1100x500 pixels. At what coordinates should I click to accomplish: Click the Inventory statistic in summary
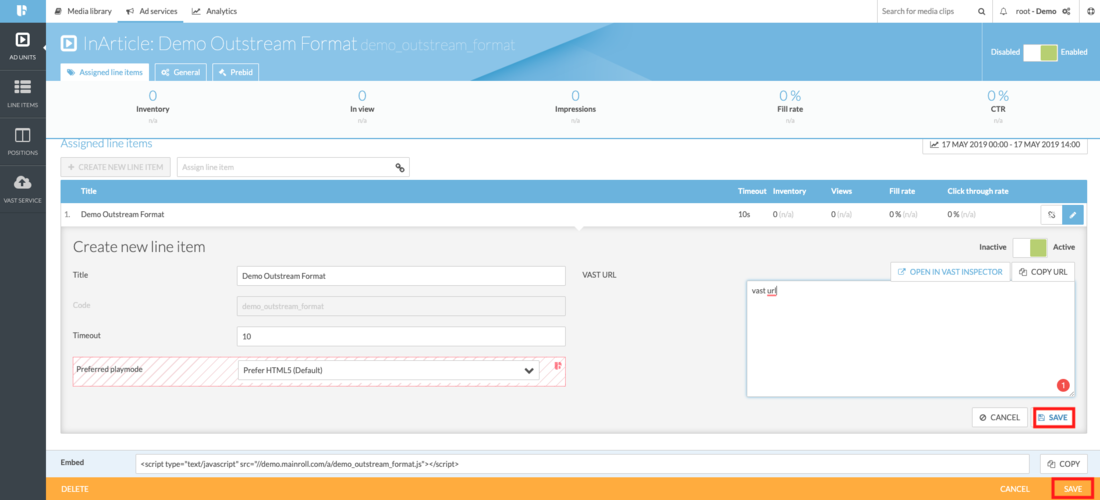click(152, 105)
